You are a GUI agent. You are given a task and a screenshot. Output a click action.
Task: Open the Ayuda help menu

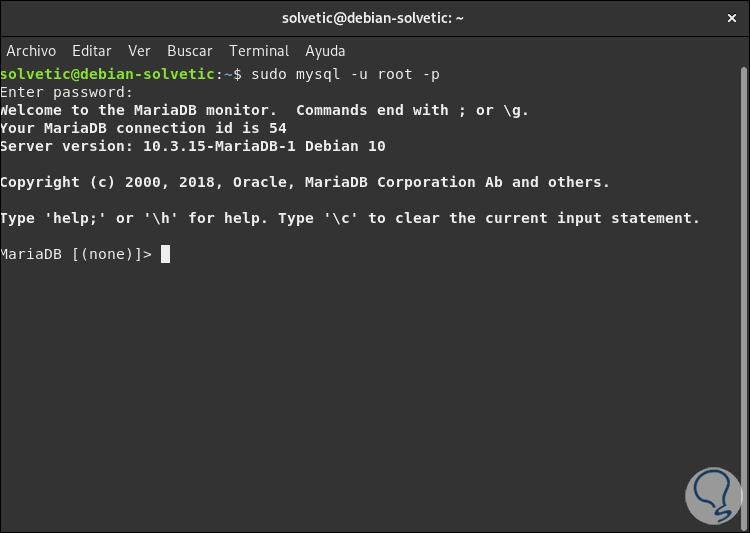[x=325, y=50]
